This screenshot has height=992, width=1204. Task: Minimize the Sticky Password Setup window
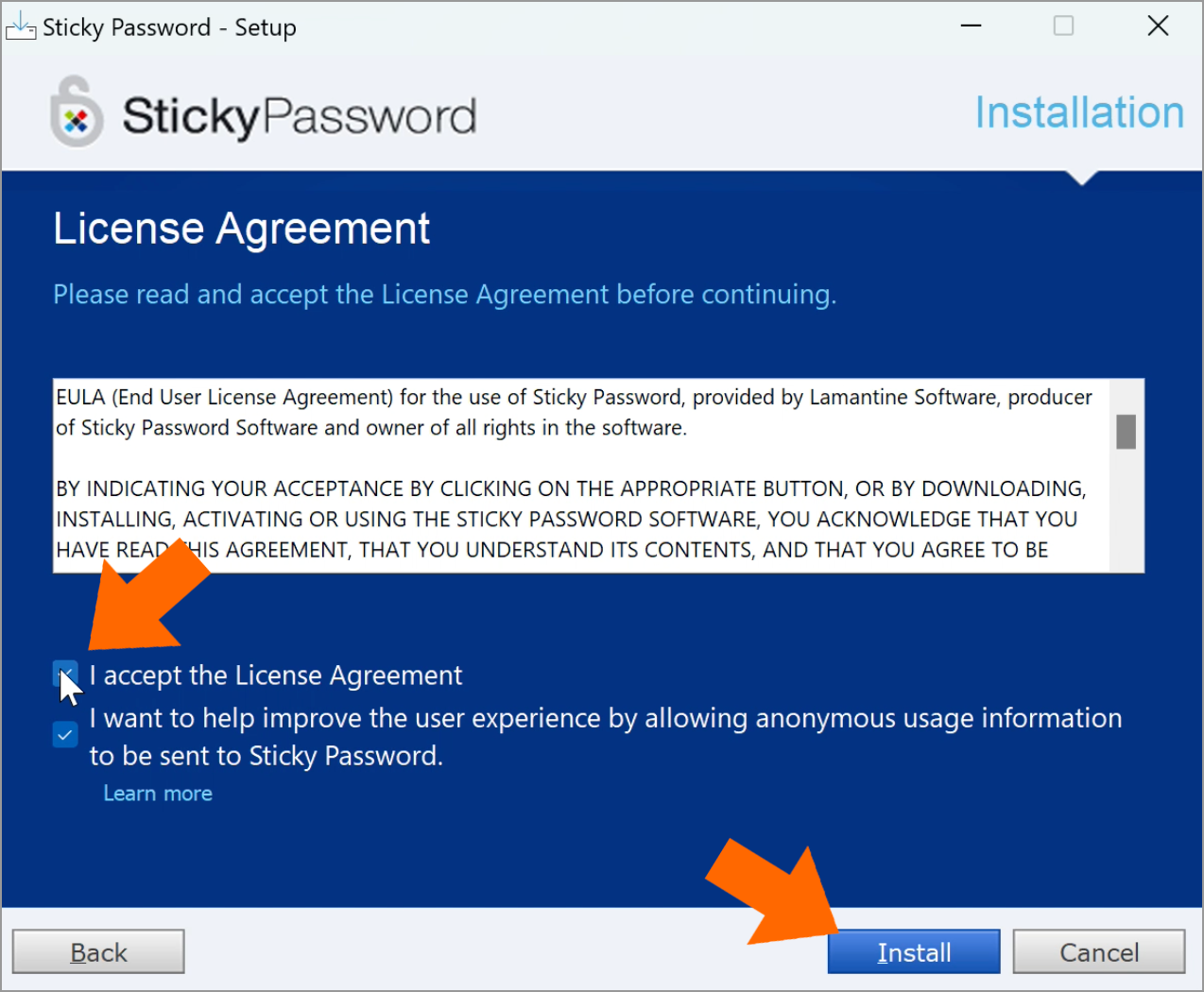(x=972, y=26)
